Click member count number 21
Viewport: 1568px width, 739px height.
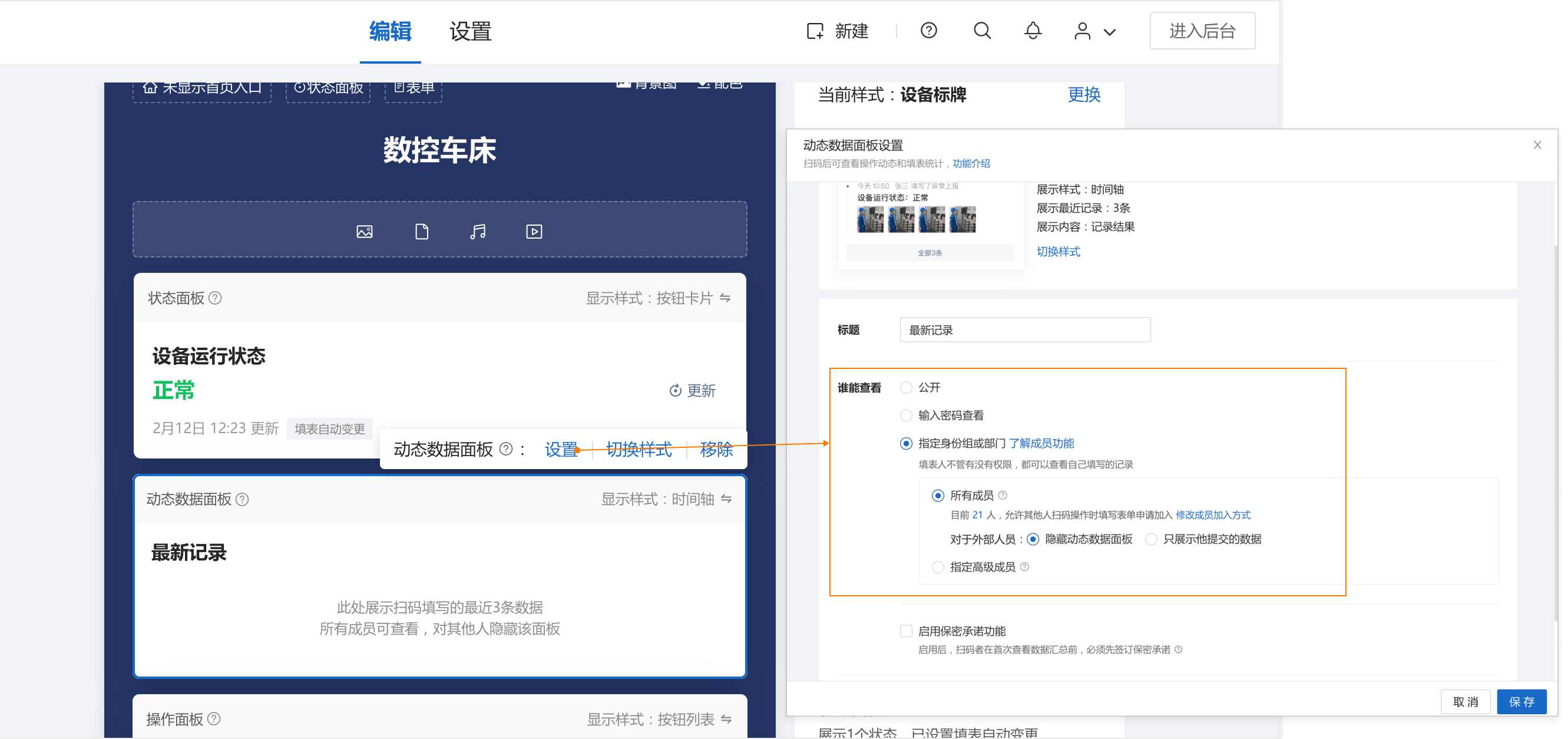pyautogui.click(x=977, y=516)
